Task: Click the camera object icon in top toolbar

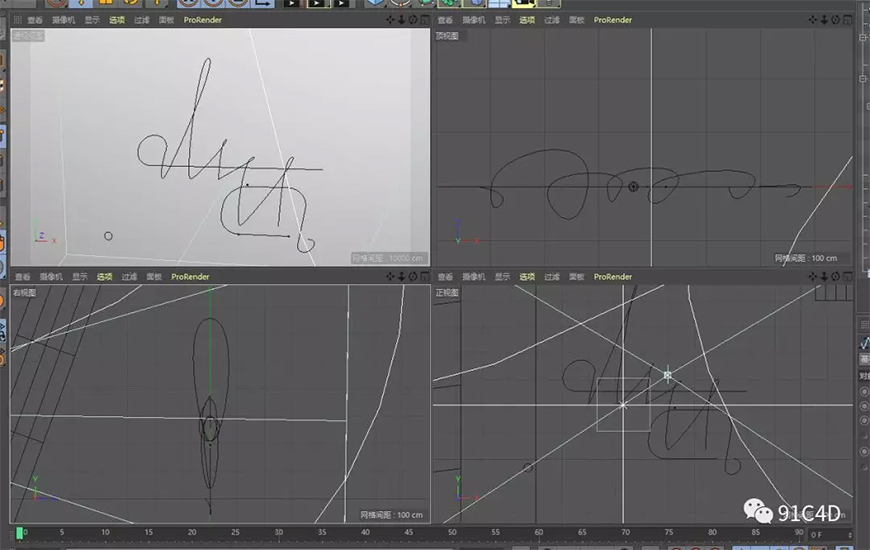Action: [523, 3]
